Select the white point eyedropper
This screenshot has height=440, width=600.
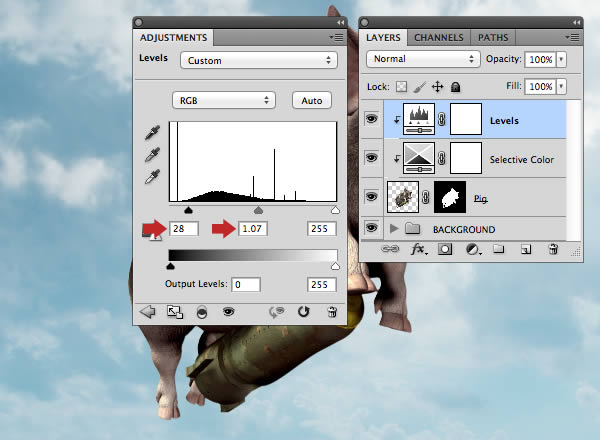(x=152, y=177)
